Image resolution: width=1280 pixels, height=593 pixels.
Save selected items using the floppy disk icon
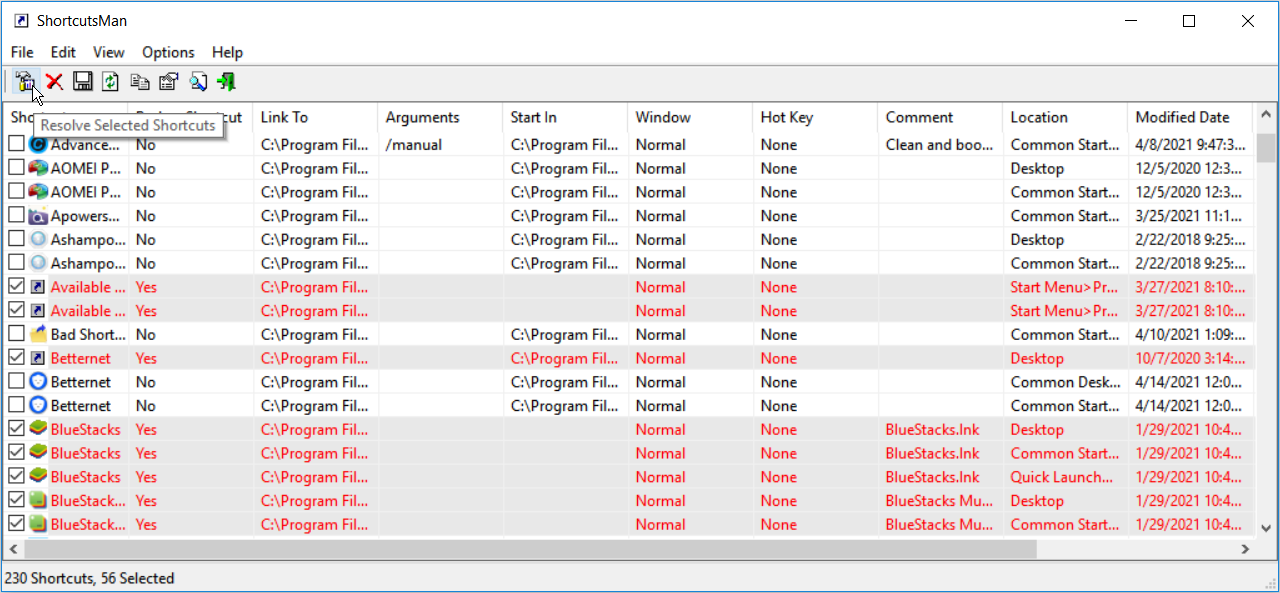[x=83, y=82]
